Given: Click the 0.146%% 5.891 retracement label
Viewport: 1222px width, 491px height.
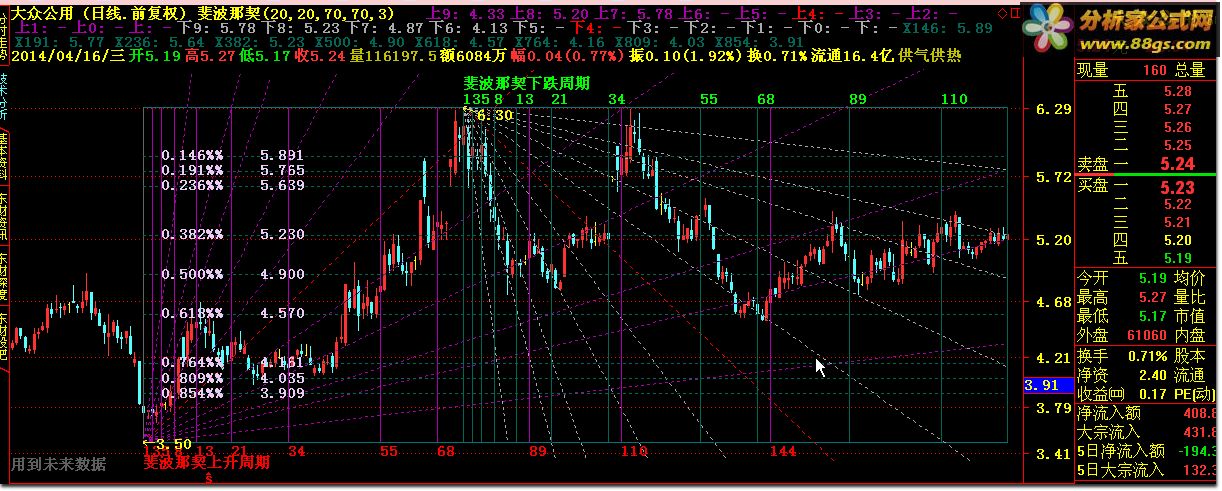Looking at the screenshot, I should click(x=233, y=155).
